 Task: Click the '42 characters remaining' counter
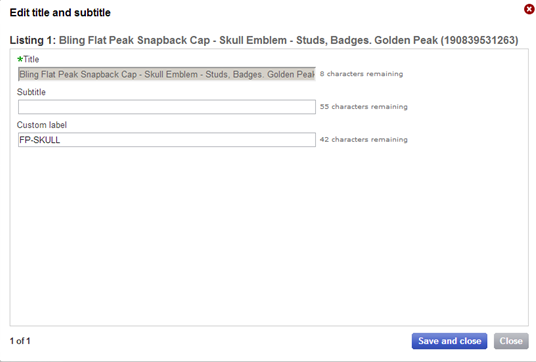pos(364,139)
